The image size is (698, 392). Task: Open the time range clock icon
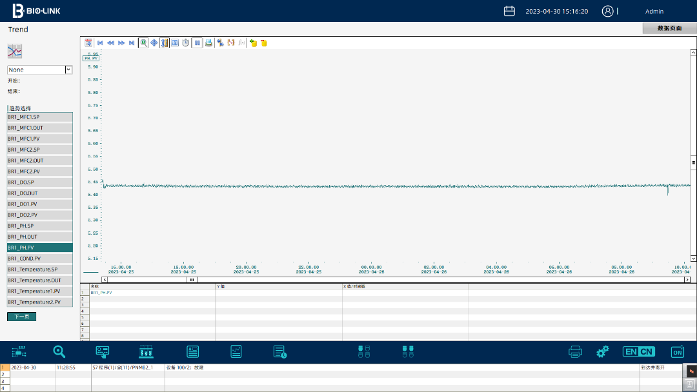click(x=186, y=43)
